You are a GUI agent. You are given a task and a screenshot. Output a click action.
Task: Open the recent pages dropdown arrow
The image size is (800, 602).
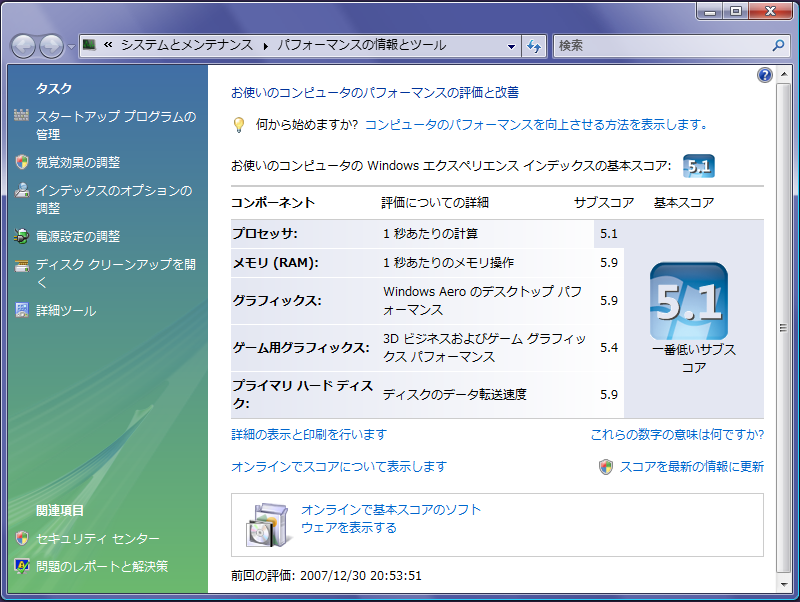pyautogui.click(x=71, y=46)
